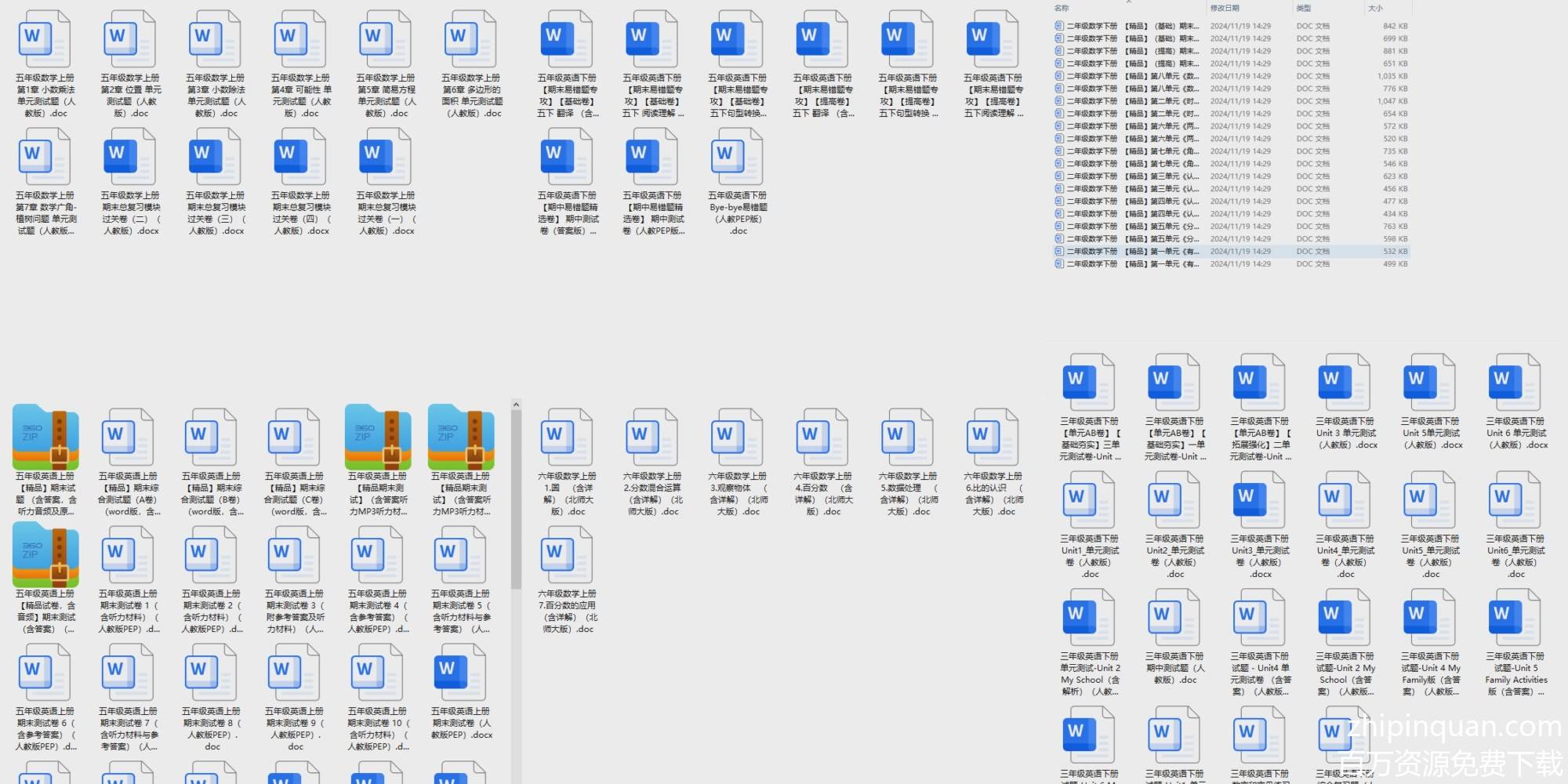Select 六年级数学上册 7.百分数的应用 file
The height and width of the screenshot is (784, 1568).
click(x=567, y=557)
